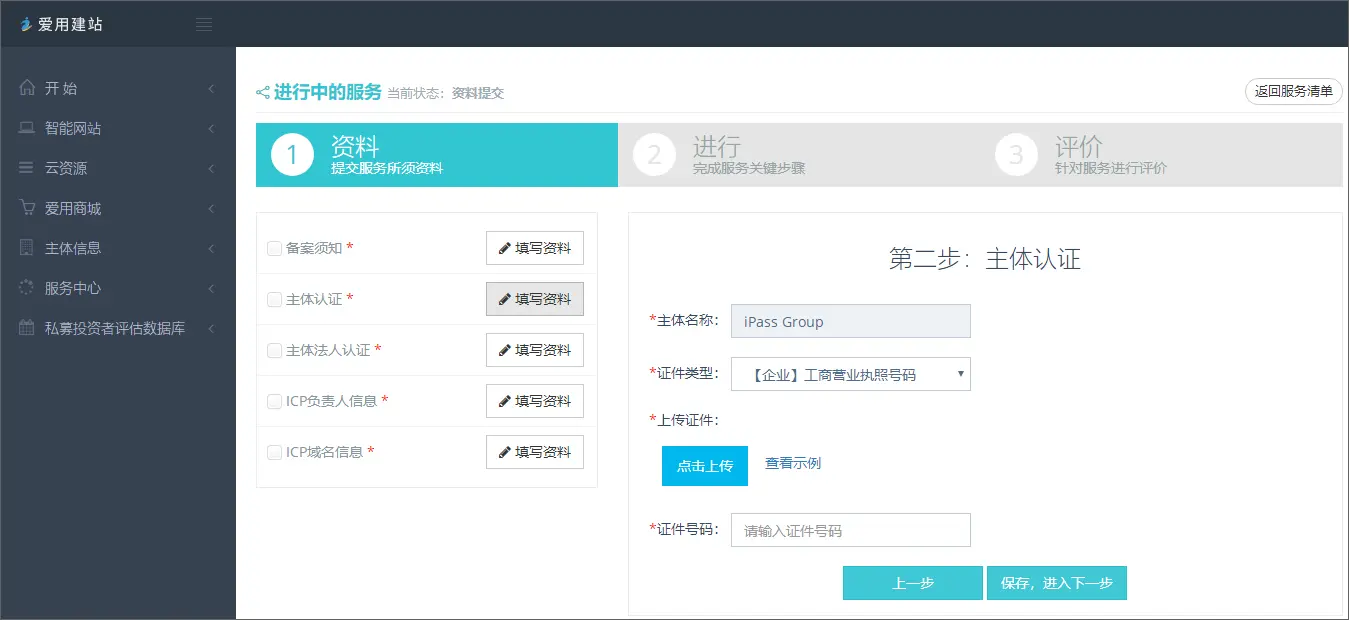
Task: Tick the 备案须知 checkbox
Action: (x=274, y=248)
